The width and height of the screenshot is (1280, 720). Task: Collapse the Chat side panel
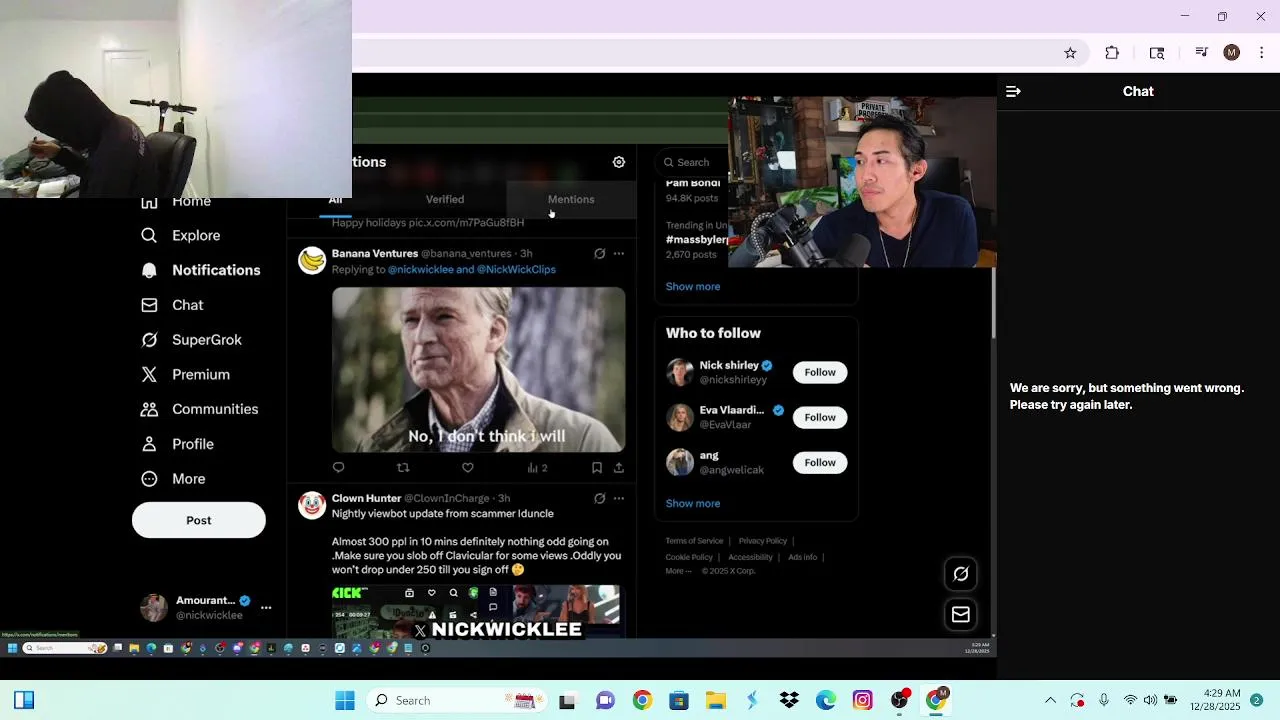click(x=1013, y=91)
